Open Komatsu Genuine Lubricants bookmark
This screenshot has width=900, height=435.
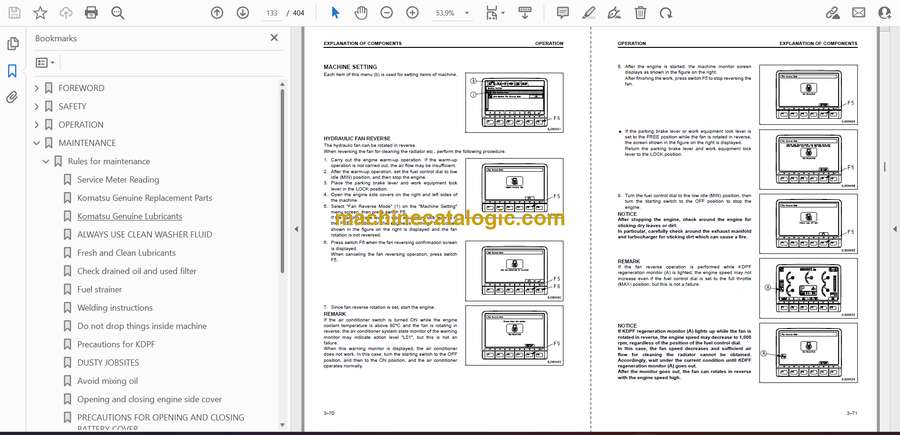(x=130, y=216)
